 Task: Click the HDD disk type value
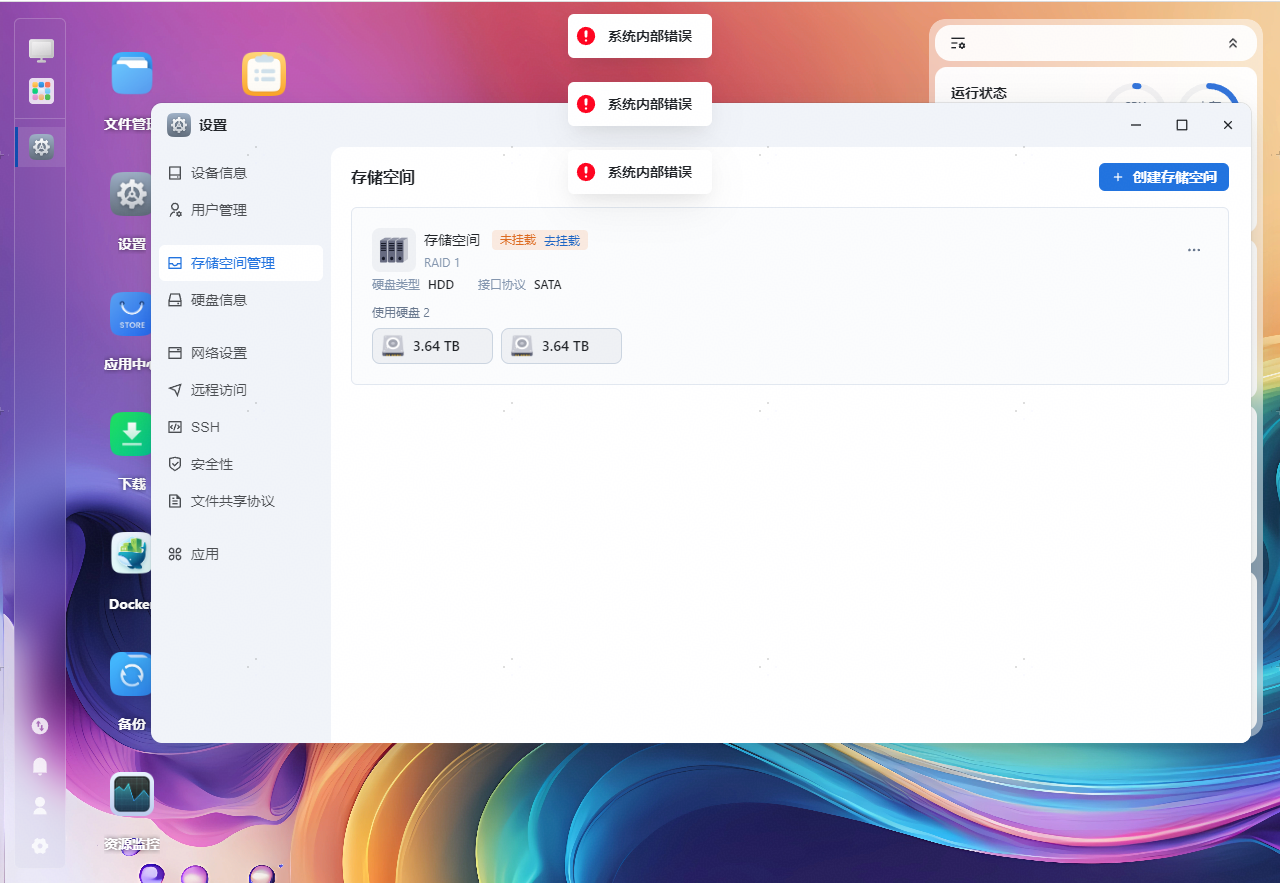coord(441,285)
